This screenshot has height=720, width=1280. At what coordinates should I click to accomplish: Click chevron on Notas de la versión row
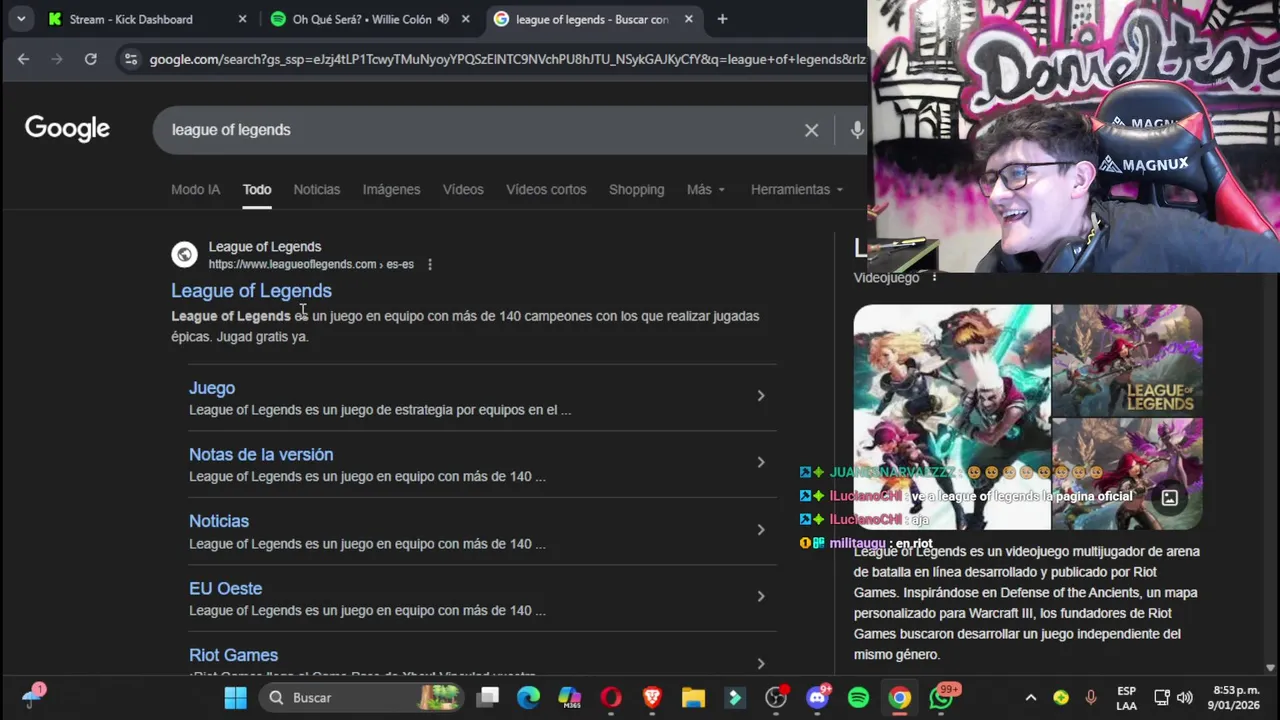761,462
